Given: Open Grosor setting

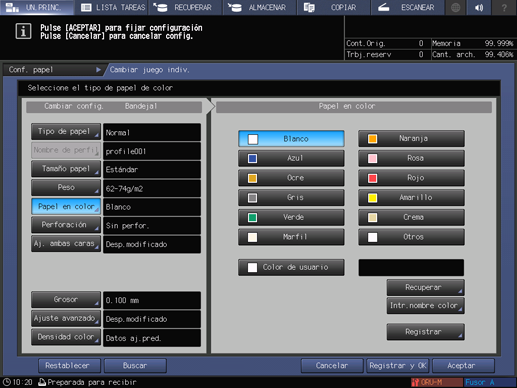Looking at the screenshot, I should coord(66,300).
